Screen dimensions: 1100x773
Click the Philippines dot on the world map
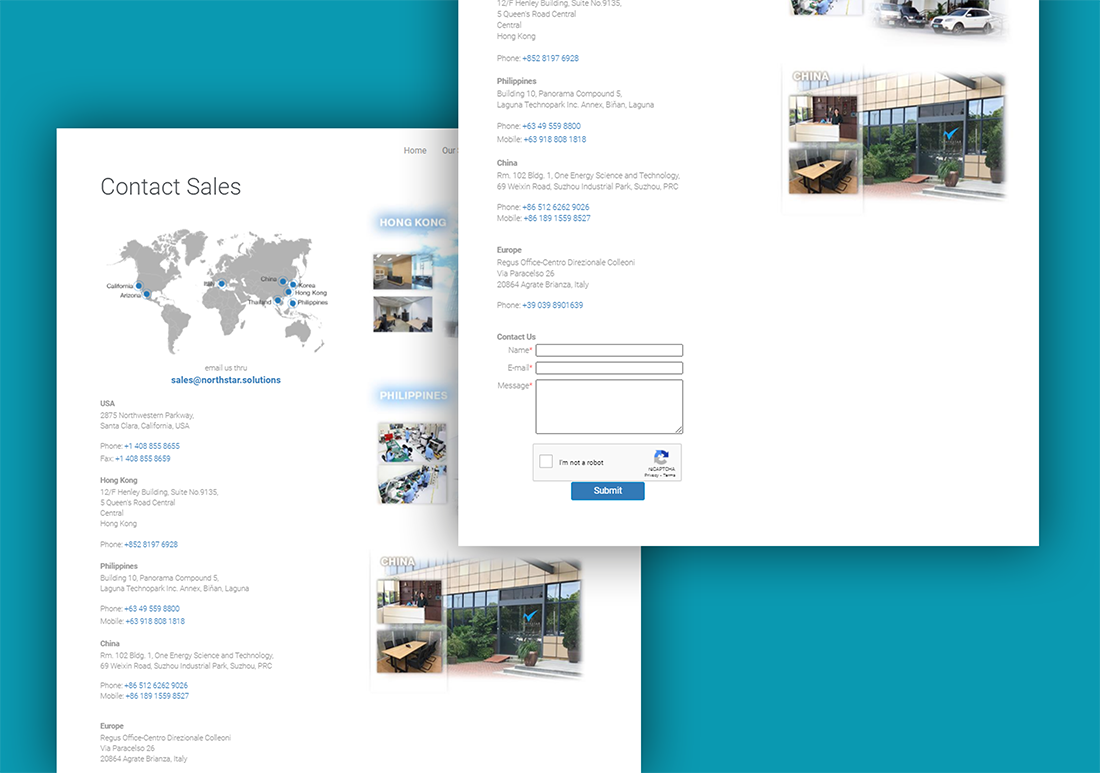pos(293,303)
